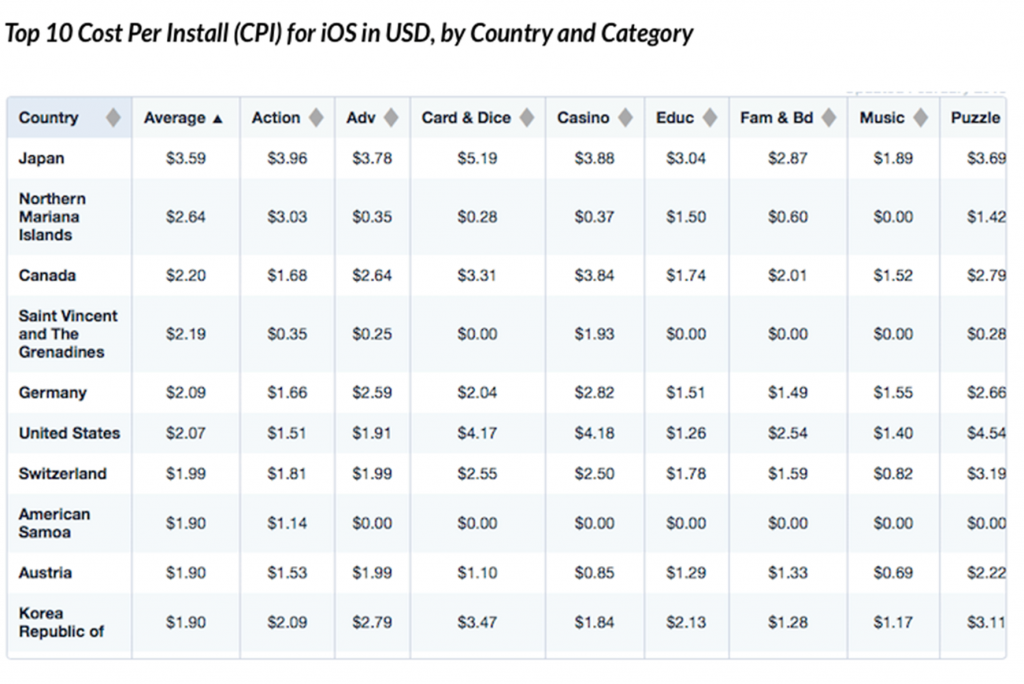Sort by Action using its diamond icon
Viewport: 1024px width, 684px height.
316,118
